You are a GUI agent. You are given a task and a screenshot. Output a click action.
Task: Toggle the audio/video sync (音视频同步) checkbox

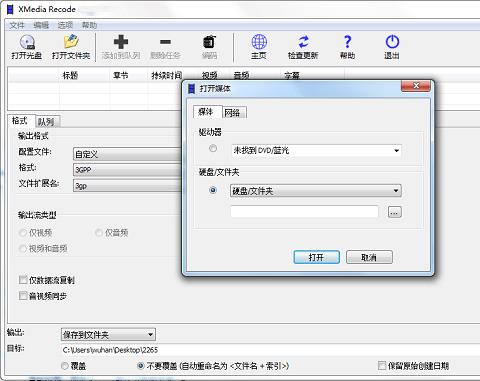tap(23, 296)
